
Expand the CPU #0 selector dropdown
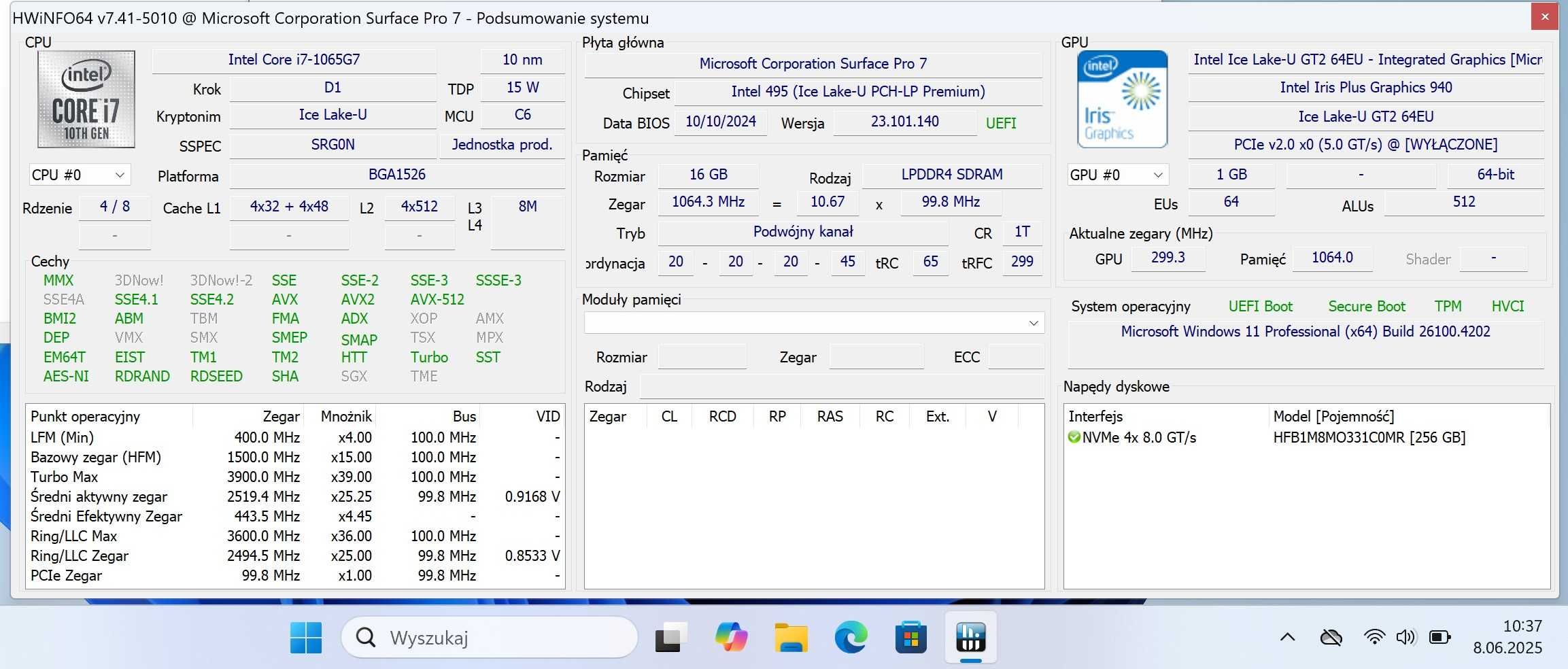tap(79, 175)
